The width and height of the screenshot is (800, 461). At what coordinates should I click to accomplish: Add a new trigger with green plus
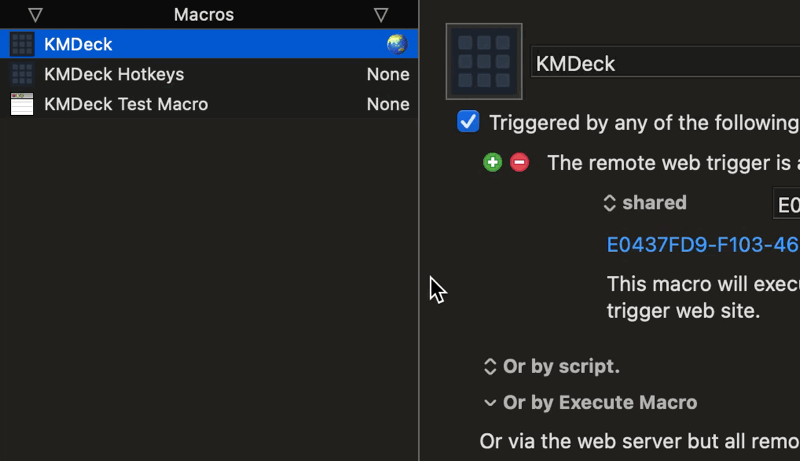tap(492, 163)
